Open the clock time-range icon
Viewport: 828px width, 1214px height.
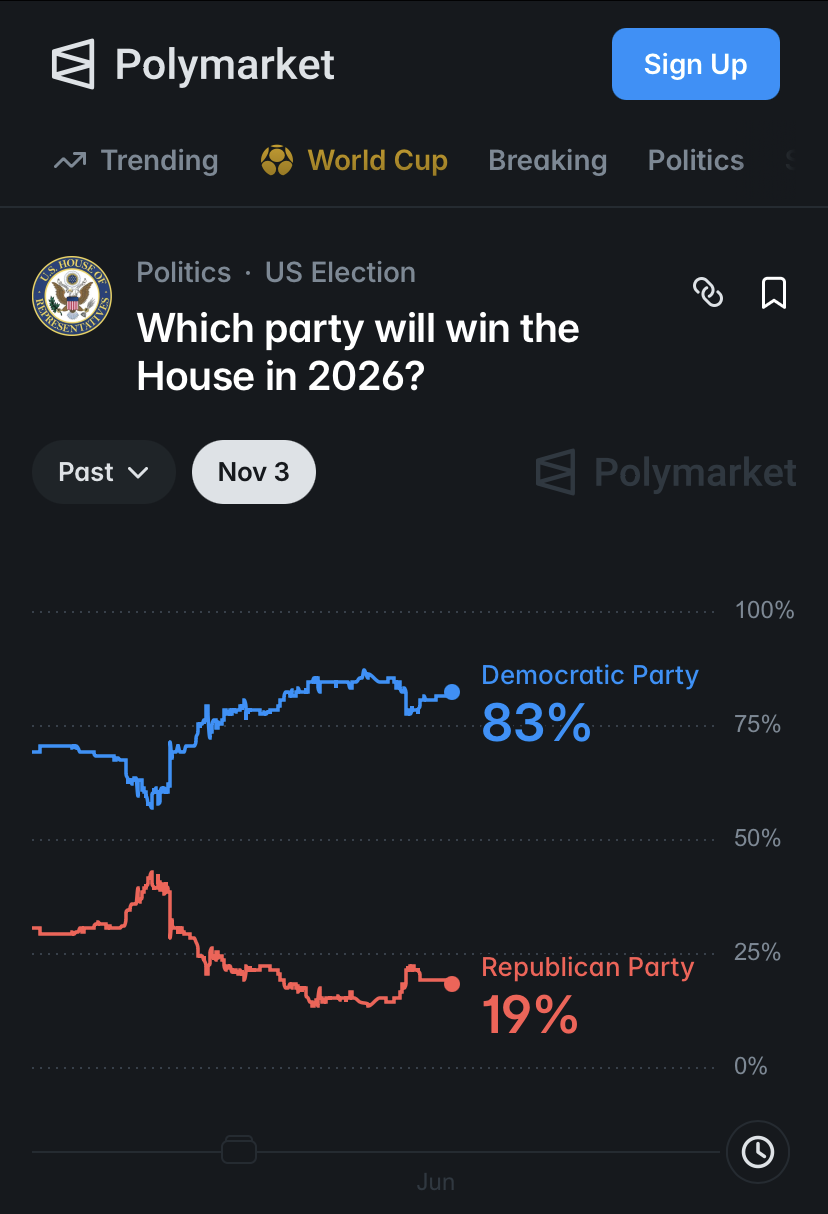[758, 1152]
